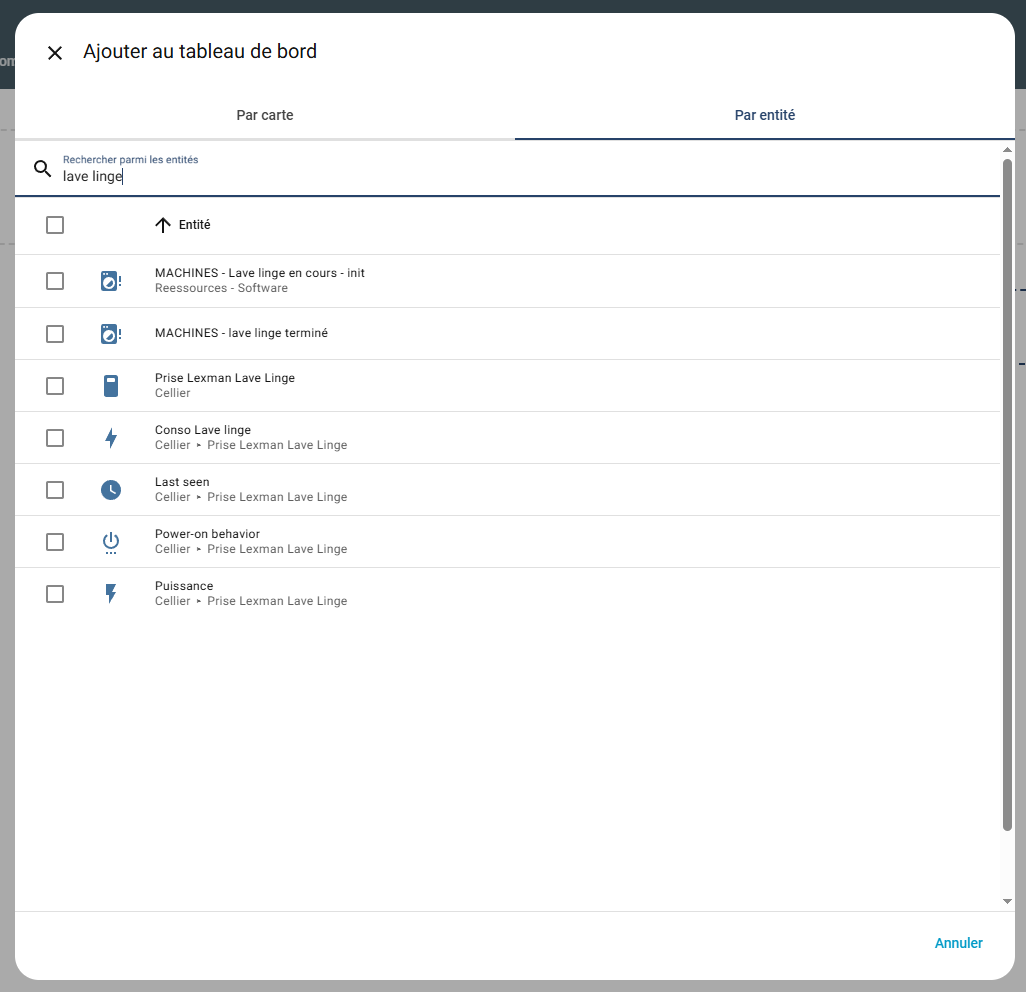Switch to the 'Par carte' tab
This screenshot has width=1026, height=992.
click(265, 115)
